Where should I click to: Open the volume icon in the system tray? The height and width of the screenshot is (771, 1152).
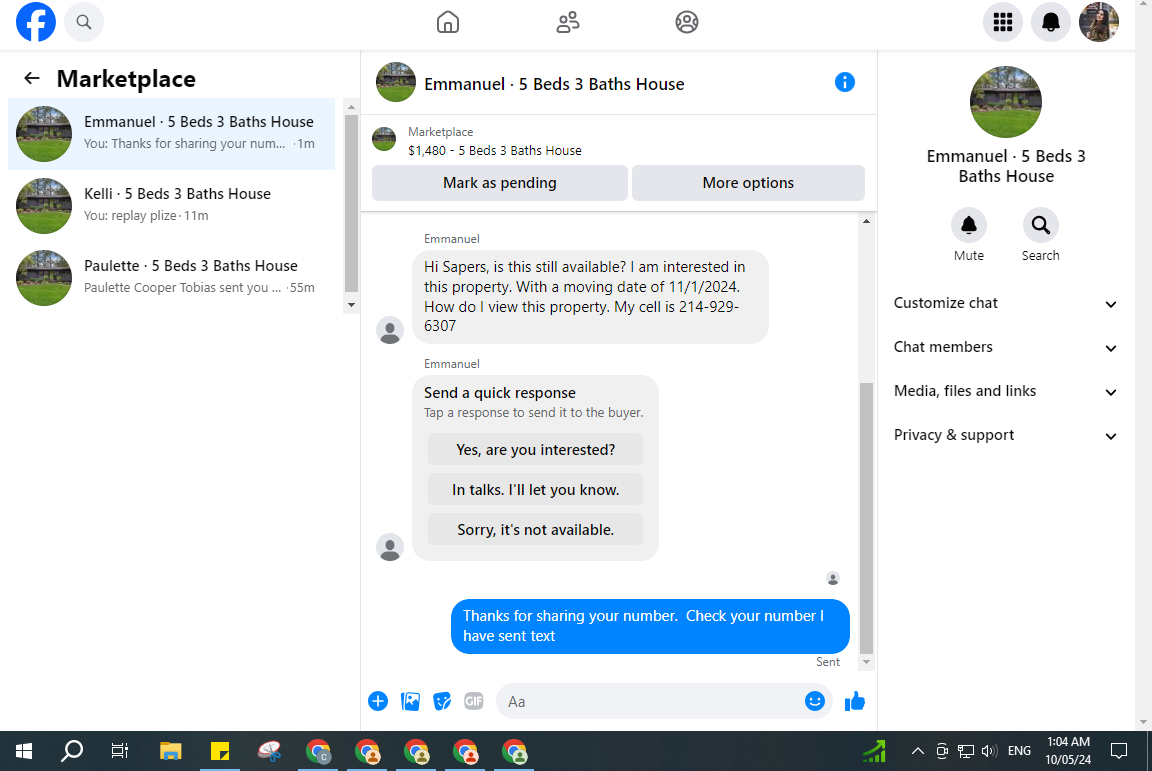tap(989, 751)
